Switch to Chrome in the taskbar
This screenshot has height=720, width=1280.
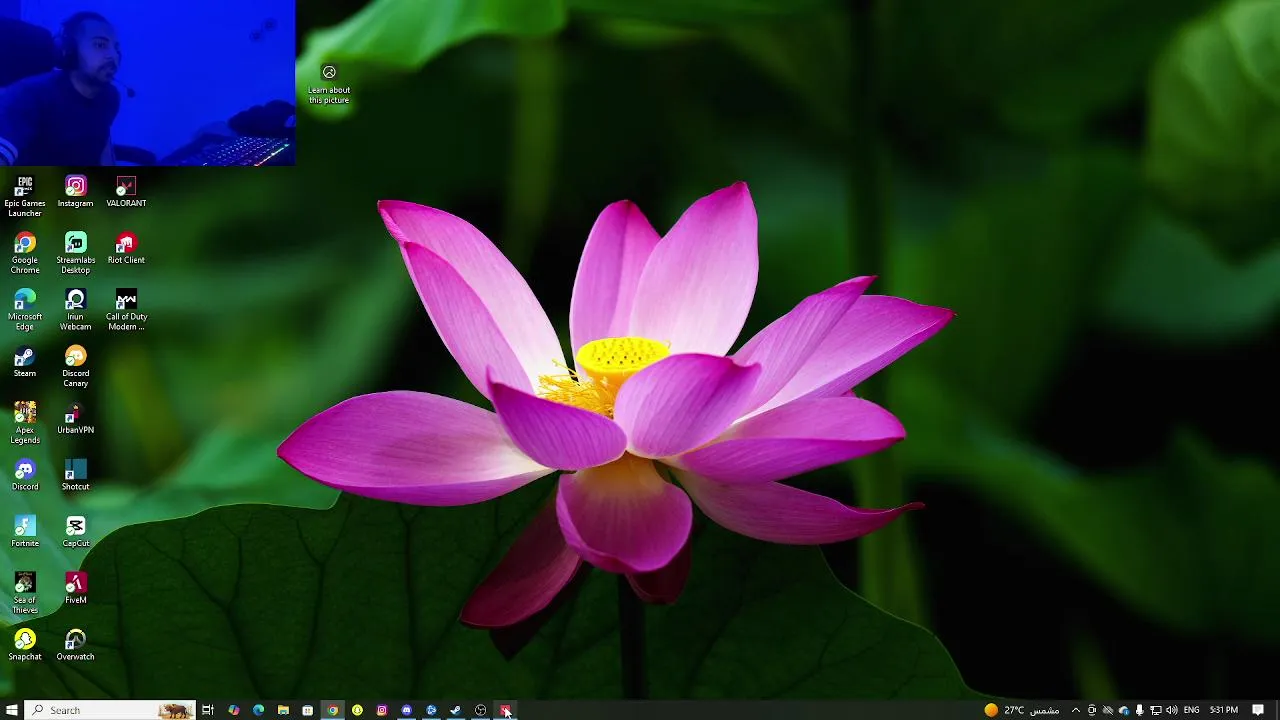[332, 710]
